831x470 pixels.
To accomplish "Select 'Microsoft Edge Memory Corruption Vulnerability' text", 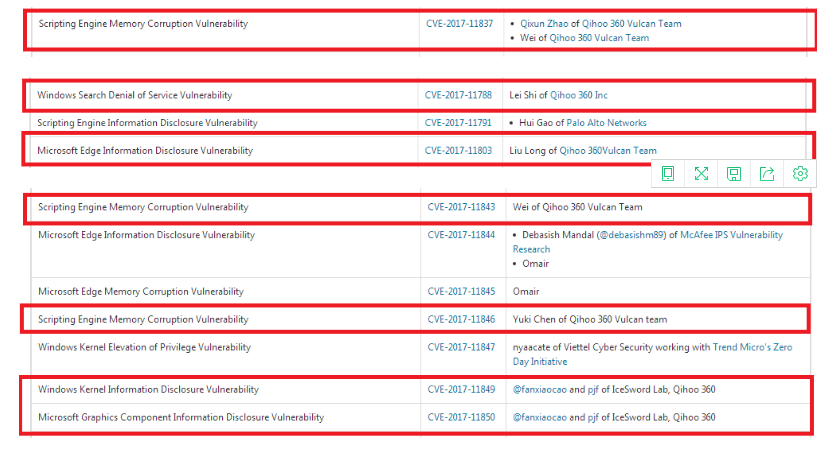I will coord(141,291).
